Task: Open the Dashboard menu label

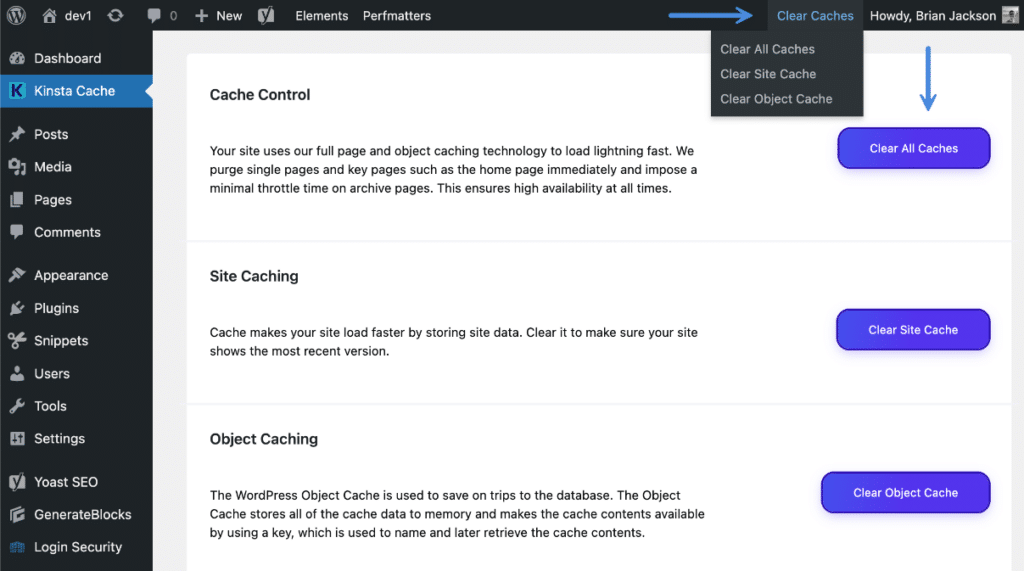Action: pyautogui.click(x=67, y=58)
